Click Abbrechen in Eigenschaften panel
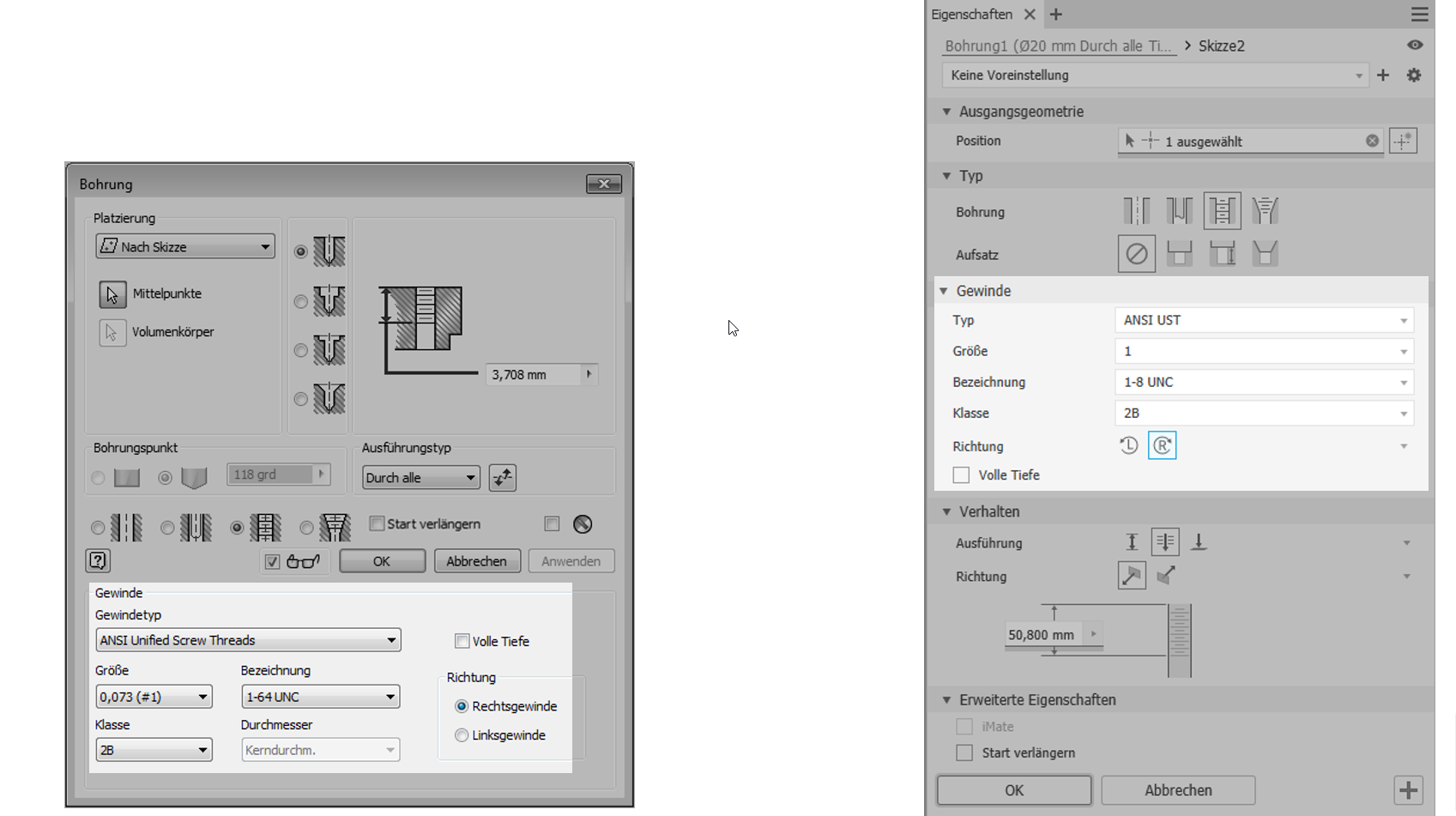This screenshot has width=1456, height=816. click(1178, 790)
